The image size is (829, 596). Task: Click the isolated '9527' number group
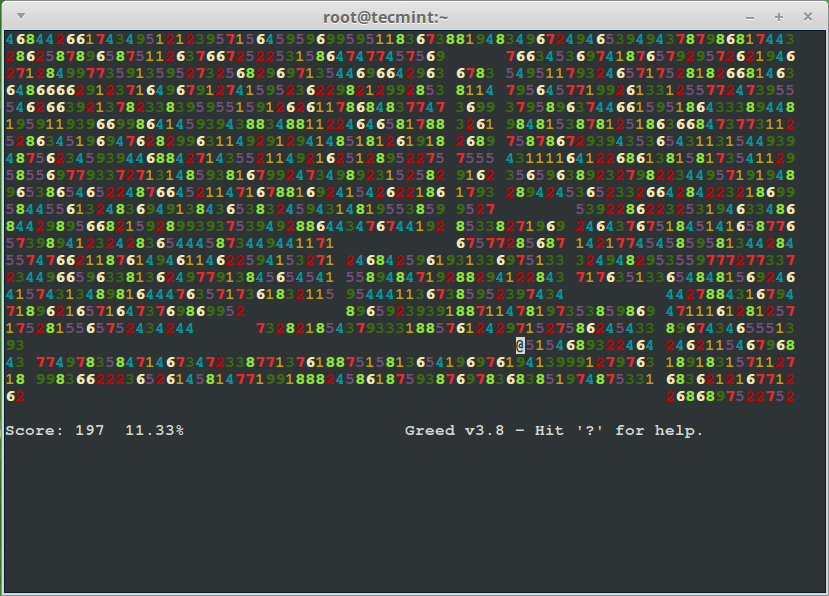pos(475,209)
